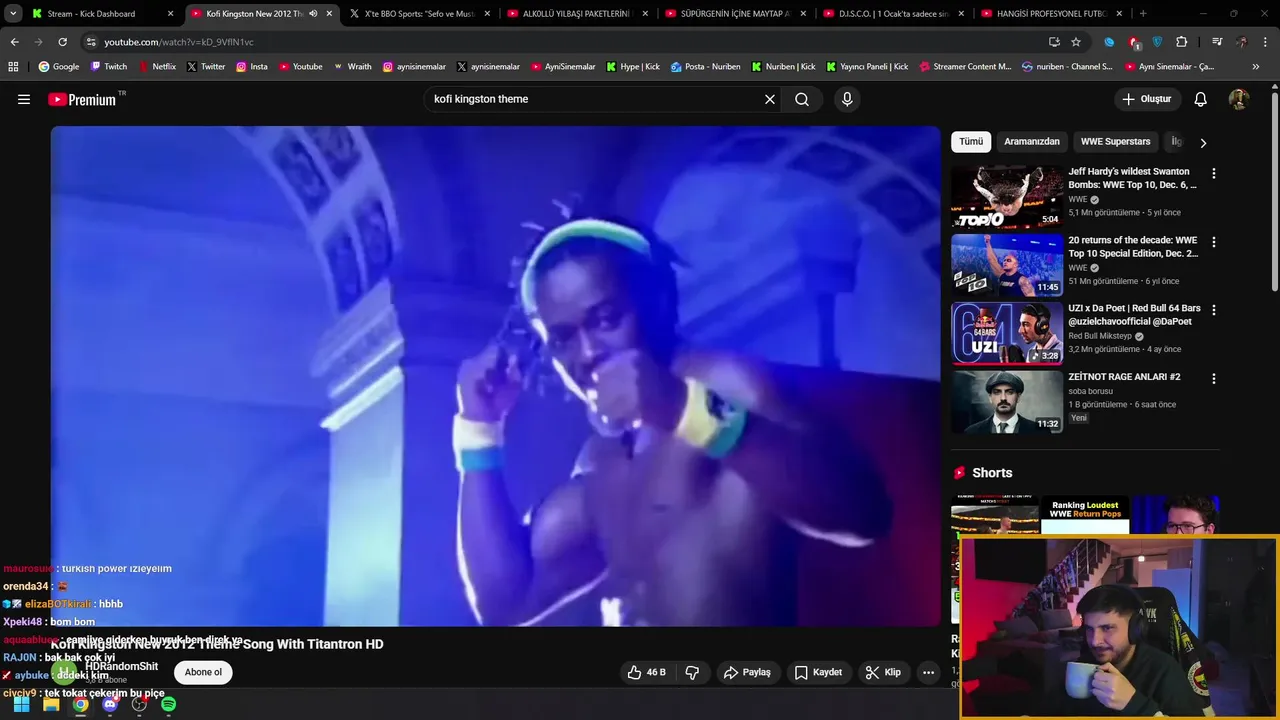This screenshot has height=720, width=1280.
Task: Mute the Kofi Kingston tab audio
Action: 313,14
